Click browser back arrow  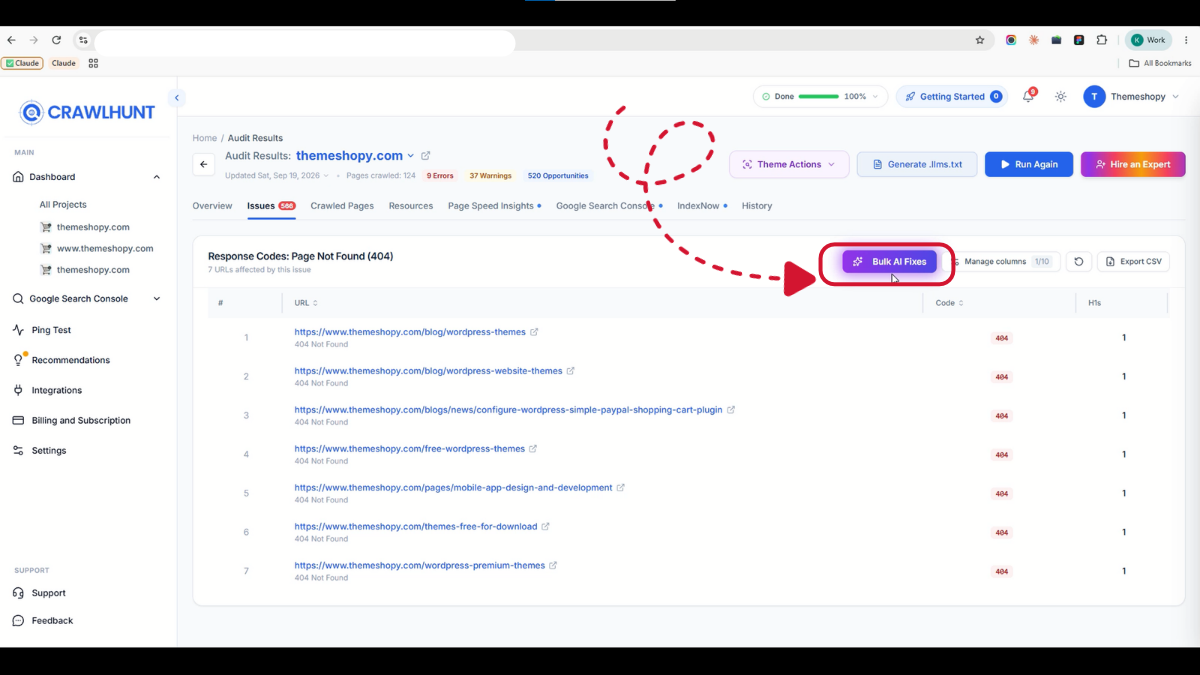click(11, 40)
